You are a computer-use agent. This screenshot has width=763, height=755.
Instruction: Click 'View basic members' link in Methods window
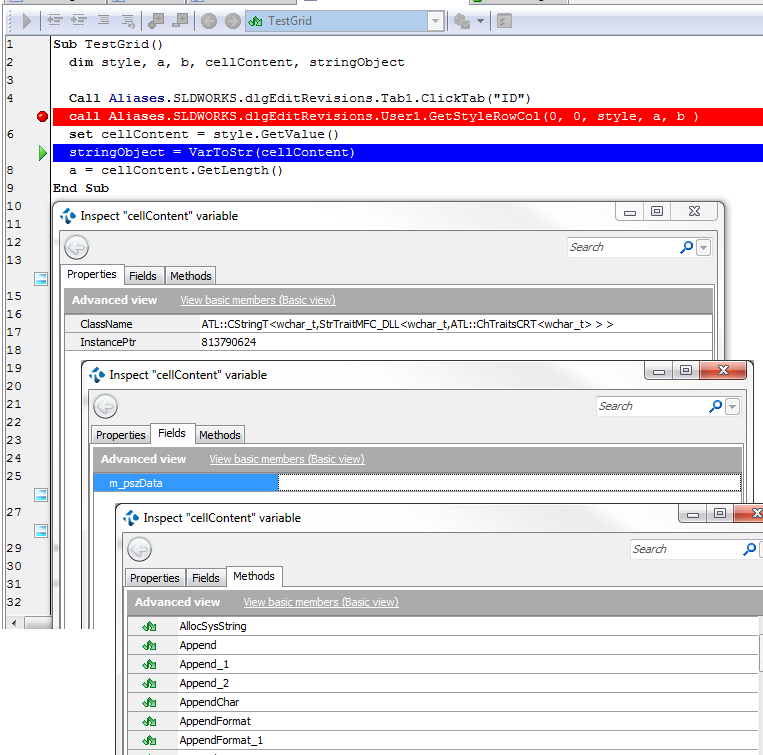[x=320, y=602]
